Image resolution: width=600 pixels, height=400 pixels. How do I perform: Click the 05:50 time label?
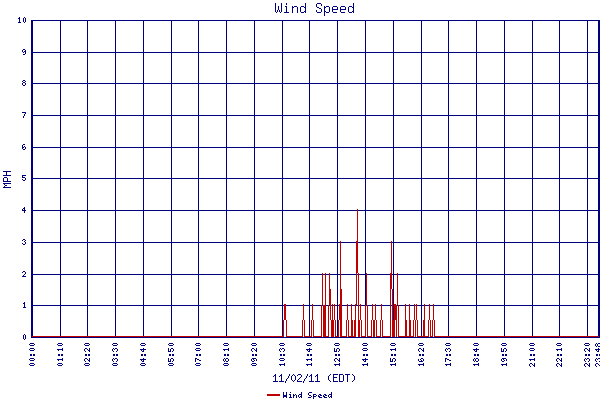point(171,354)
